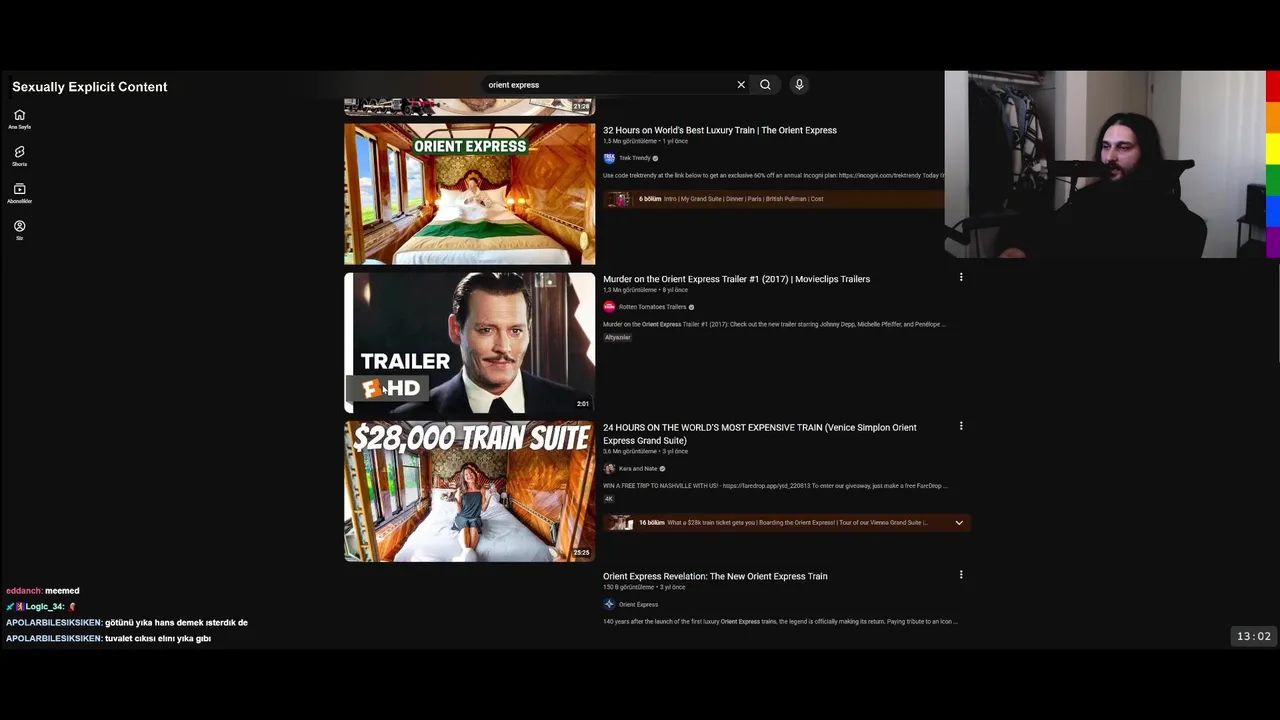Click the 'Sexually Explicit Content' overlay label
Viewport: 1280px width, 720px height.
coord(90,87)
